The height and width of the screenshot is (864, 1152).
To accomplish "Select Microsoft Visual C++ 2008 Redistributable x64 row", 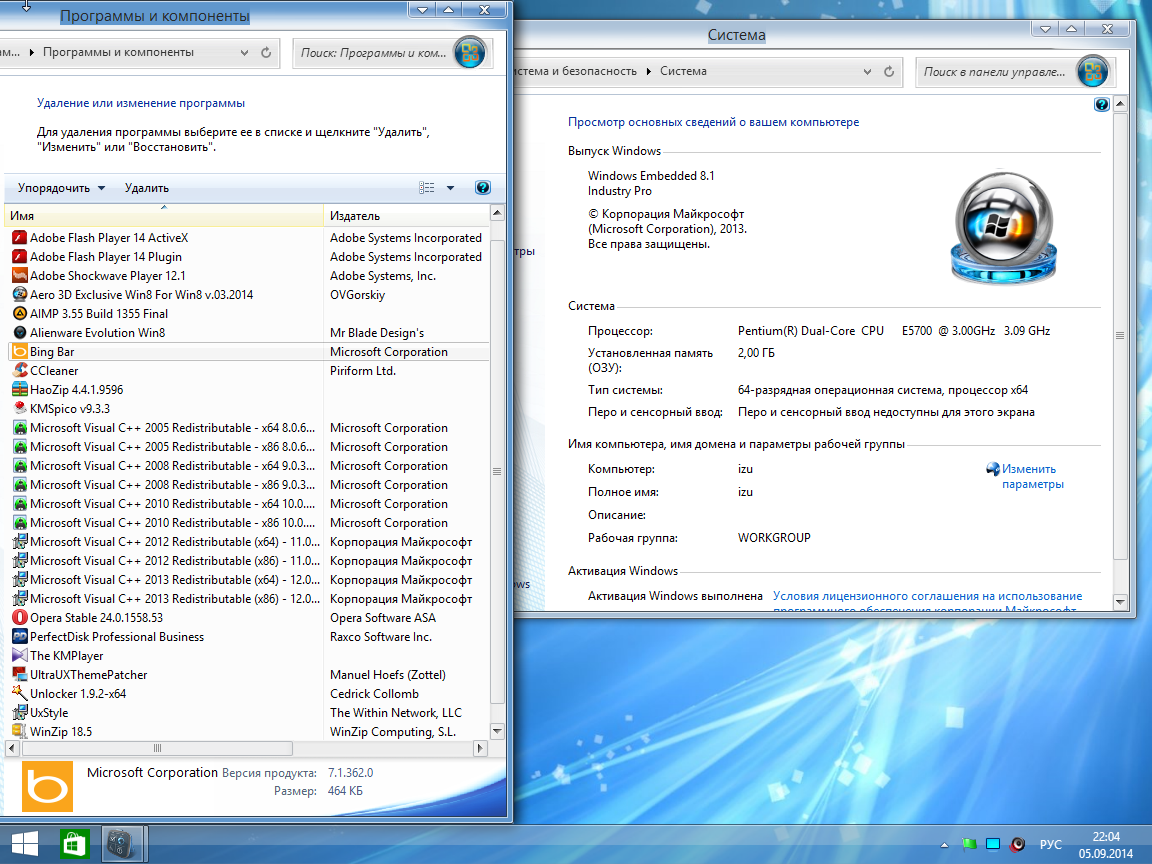I will (x=248, y=466).
